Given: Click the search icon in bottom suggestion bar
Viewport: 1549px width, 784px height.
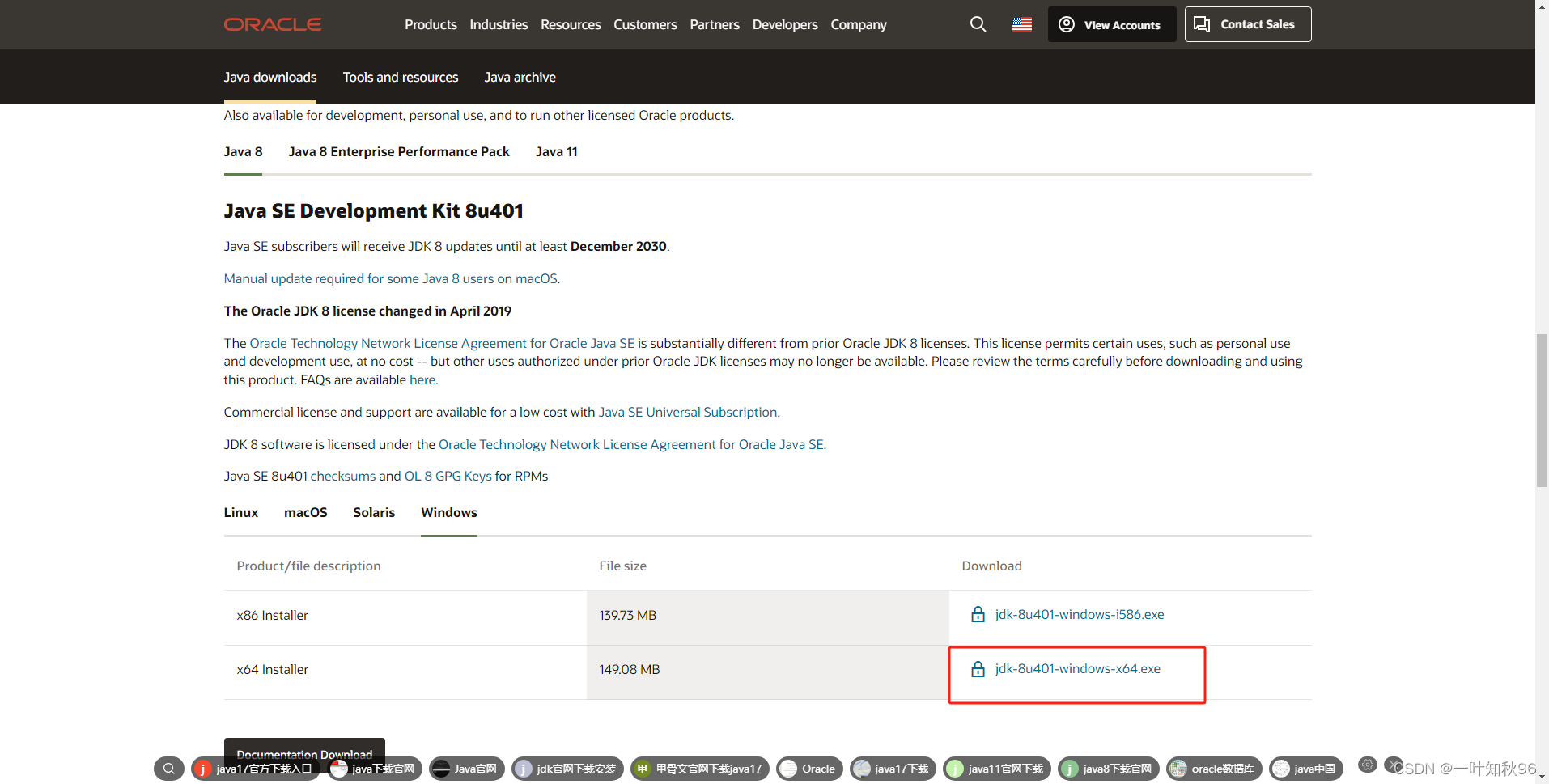Looking at the screenshot, I should [168, 769].
